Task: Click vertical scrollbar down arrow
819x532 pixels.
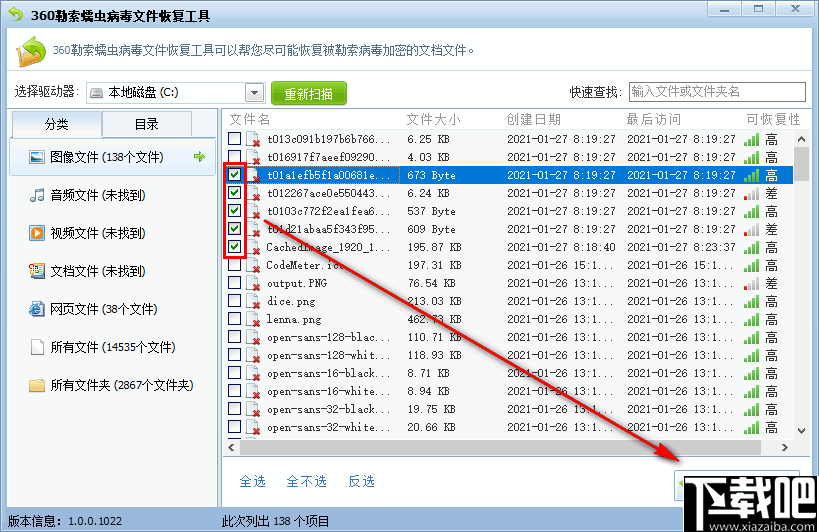Action: (801, 430)
